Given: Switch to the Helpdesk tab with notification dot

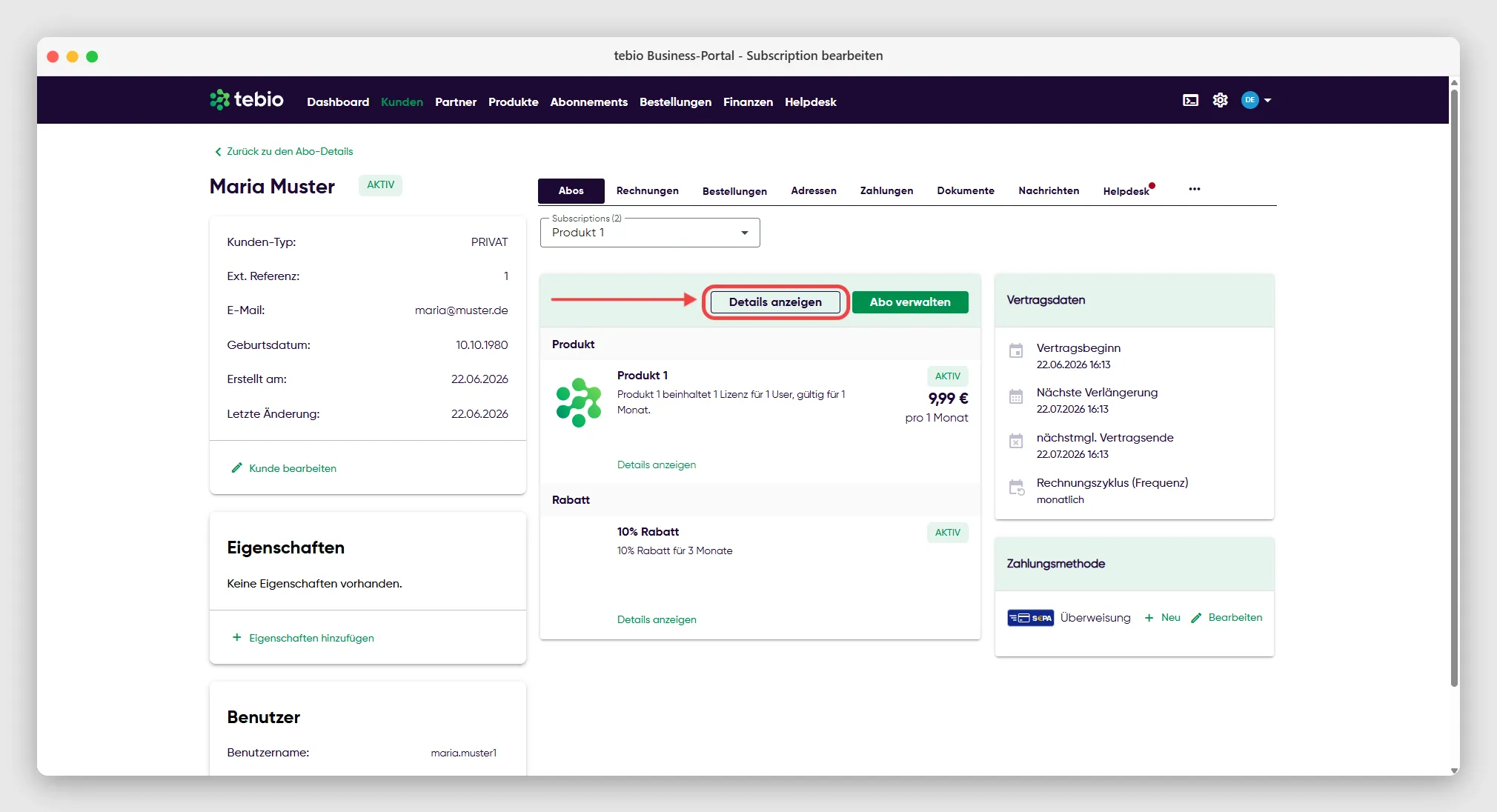Looking at the screenshot, I should 1126,191.
